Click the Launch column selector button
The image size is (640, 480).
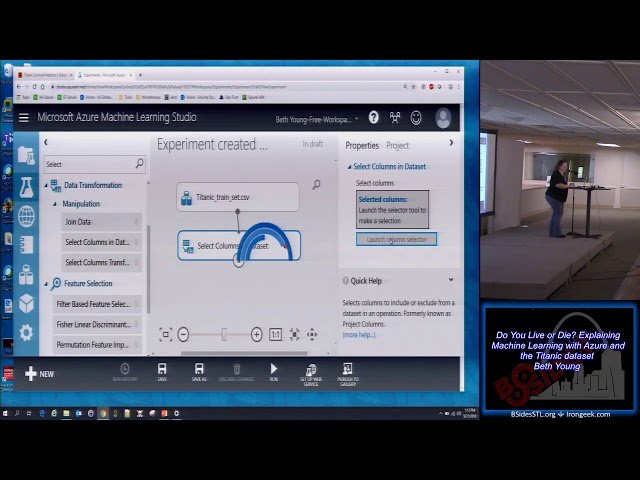[396, 240]
